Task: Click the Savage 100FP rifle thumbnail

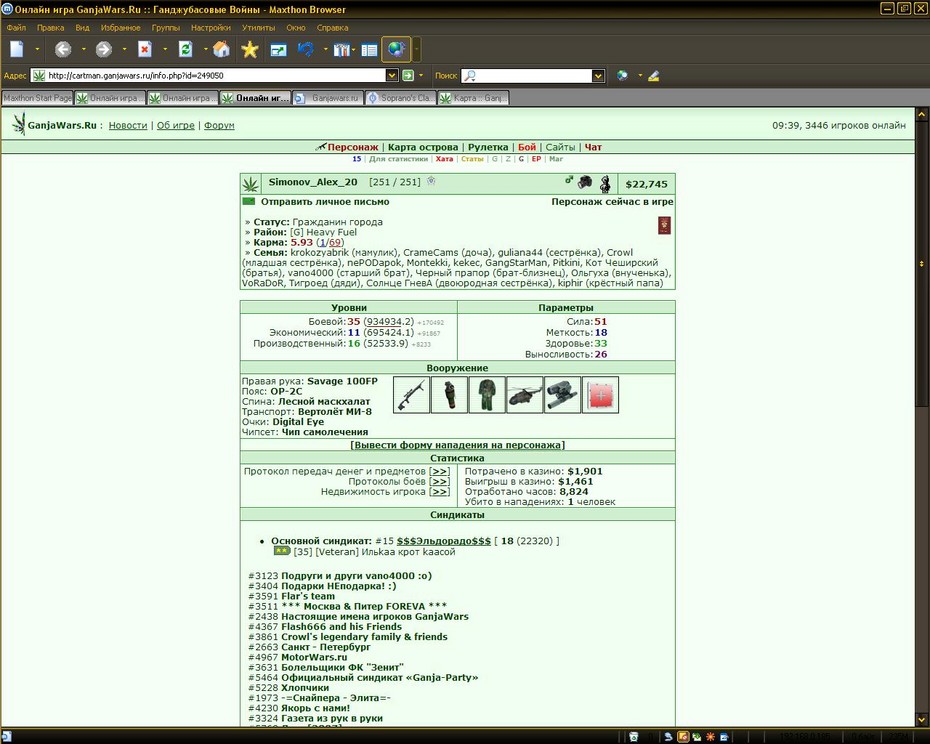Action: pos(411,395)
